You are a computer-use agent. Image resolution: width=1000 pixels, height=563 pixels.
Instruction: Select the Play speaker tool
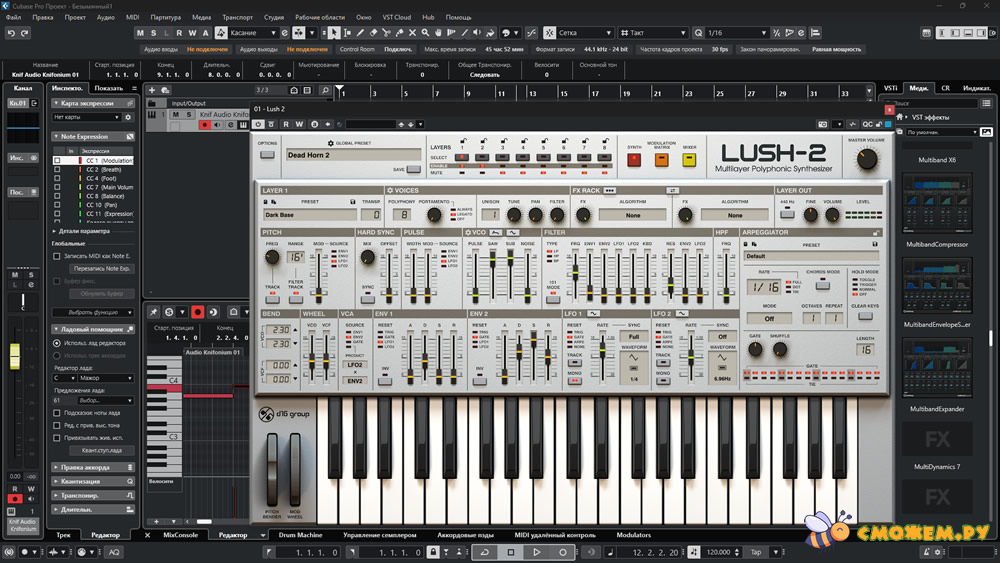477,33
